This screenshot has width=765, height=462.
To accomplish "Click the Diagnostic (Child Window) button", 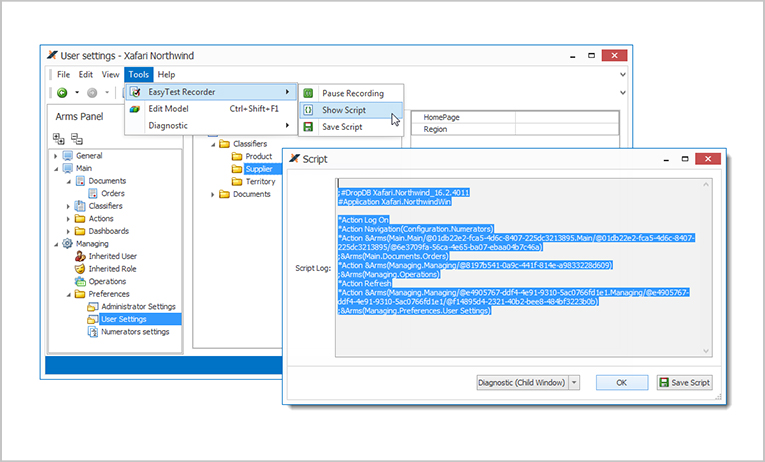I will 522,382.
